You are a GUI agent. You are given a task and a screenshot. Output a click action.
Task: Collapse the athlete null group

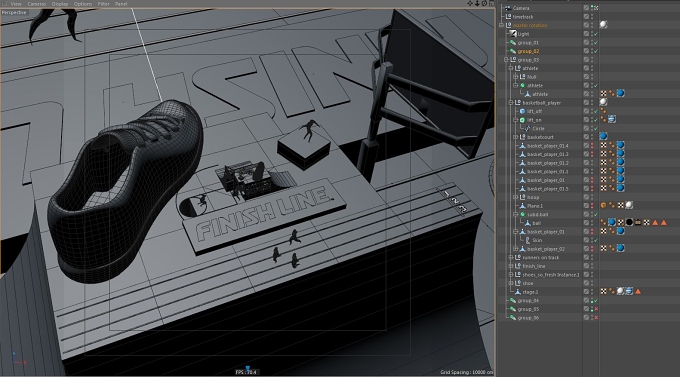coord(511,68)
